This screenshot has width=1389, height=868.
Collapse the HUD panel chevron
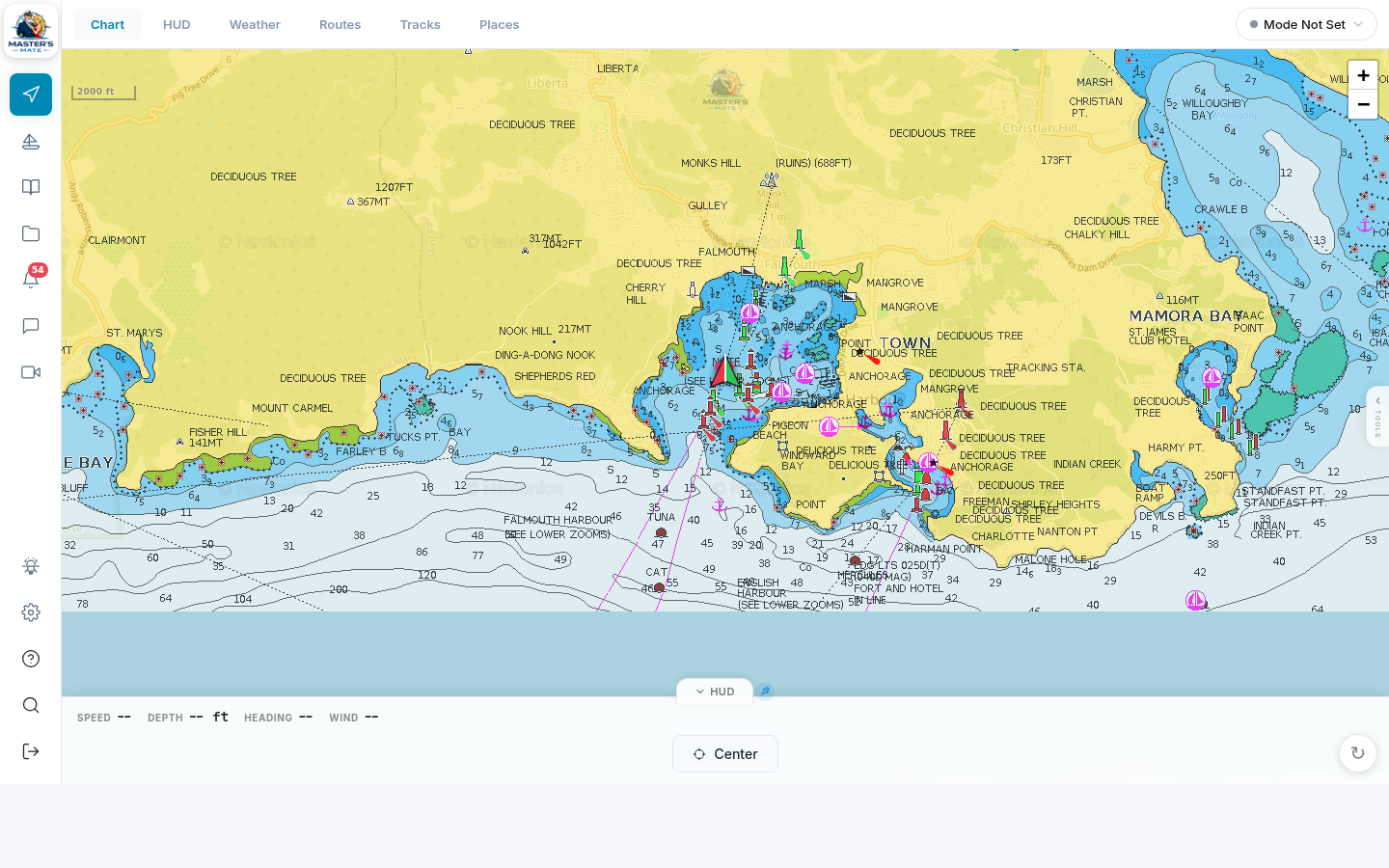(x=715, y=692)
